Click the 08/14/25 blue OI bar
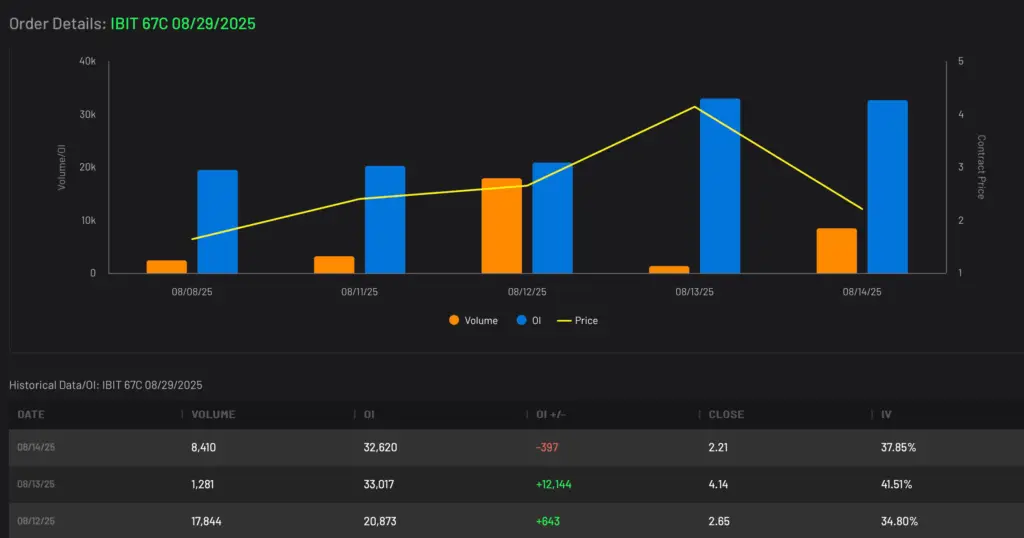 tap(888, 187)
